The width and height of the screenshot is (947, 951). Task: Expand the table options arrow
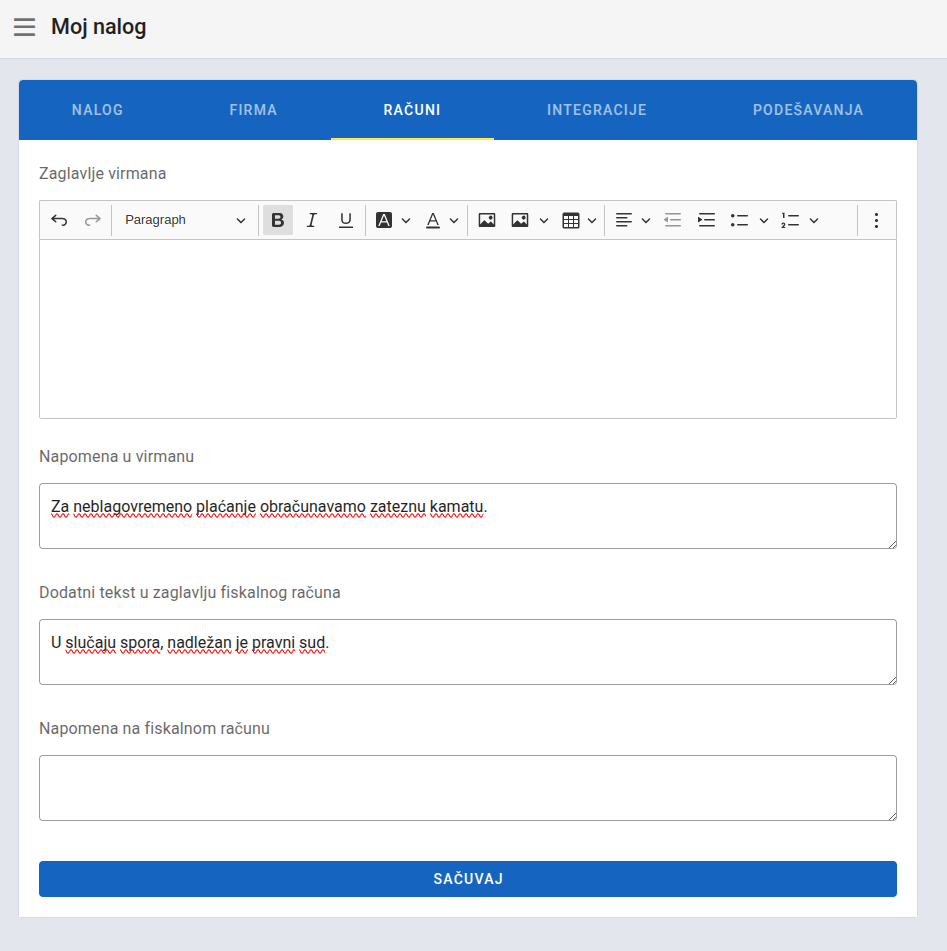tap(592, 221)
